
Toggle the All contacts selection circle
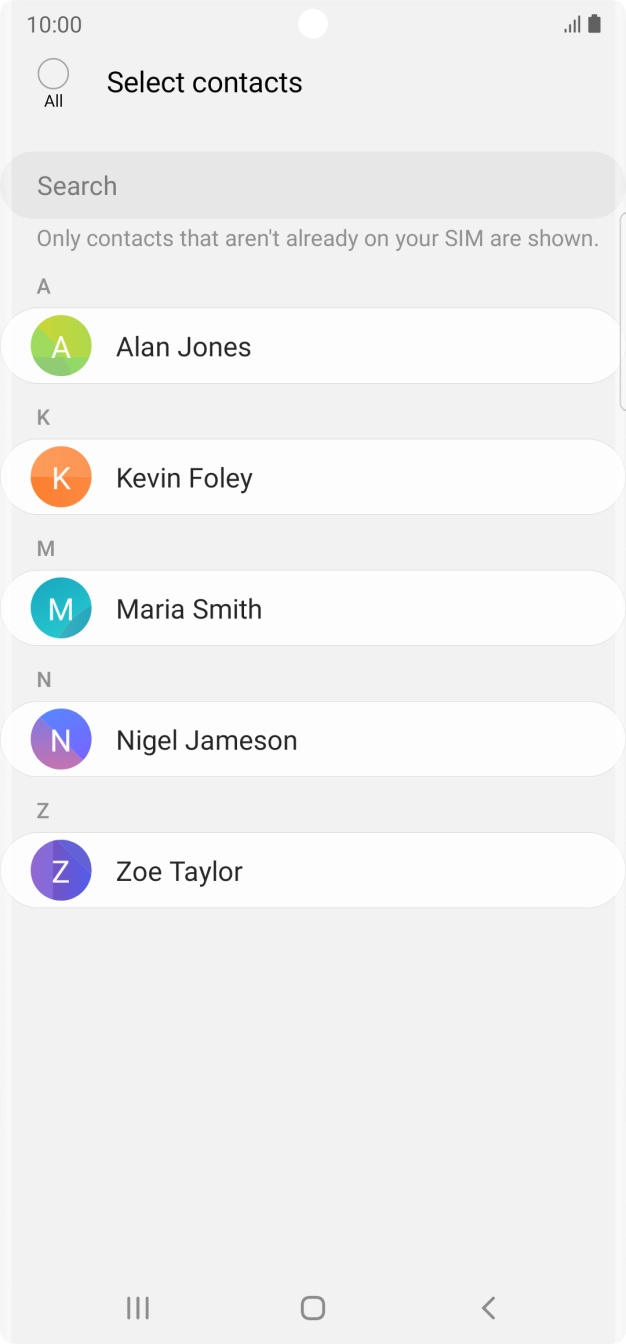[53, 74]
